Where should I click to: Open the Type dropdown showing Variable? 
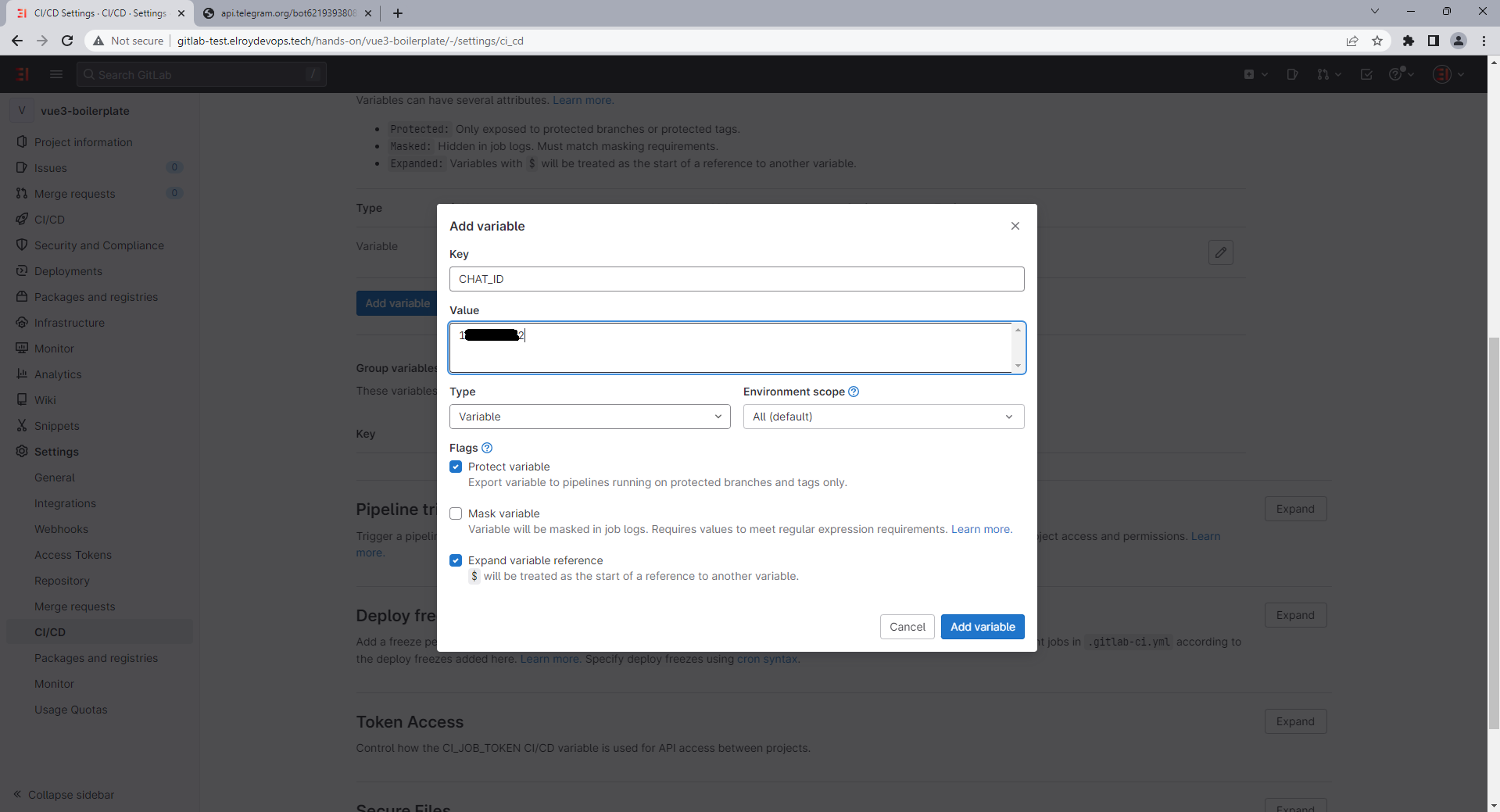click(590, 417)
